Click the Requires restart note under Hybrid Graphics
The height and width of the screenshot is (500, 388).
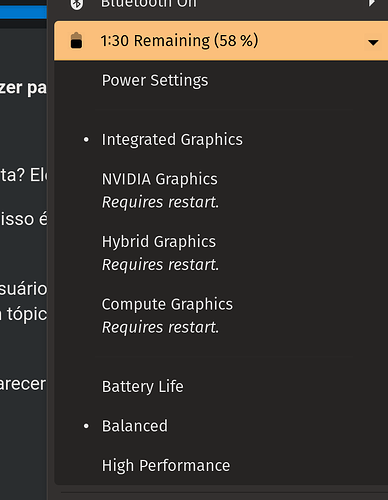pos(160,265)
